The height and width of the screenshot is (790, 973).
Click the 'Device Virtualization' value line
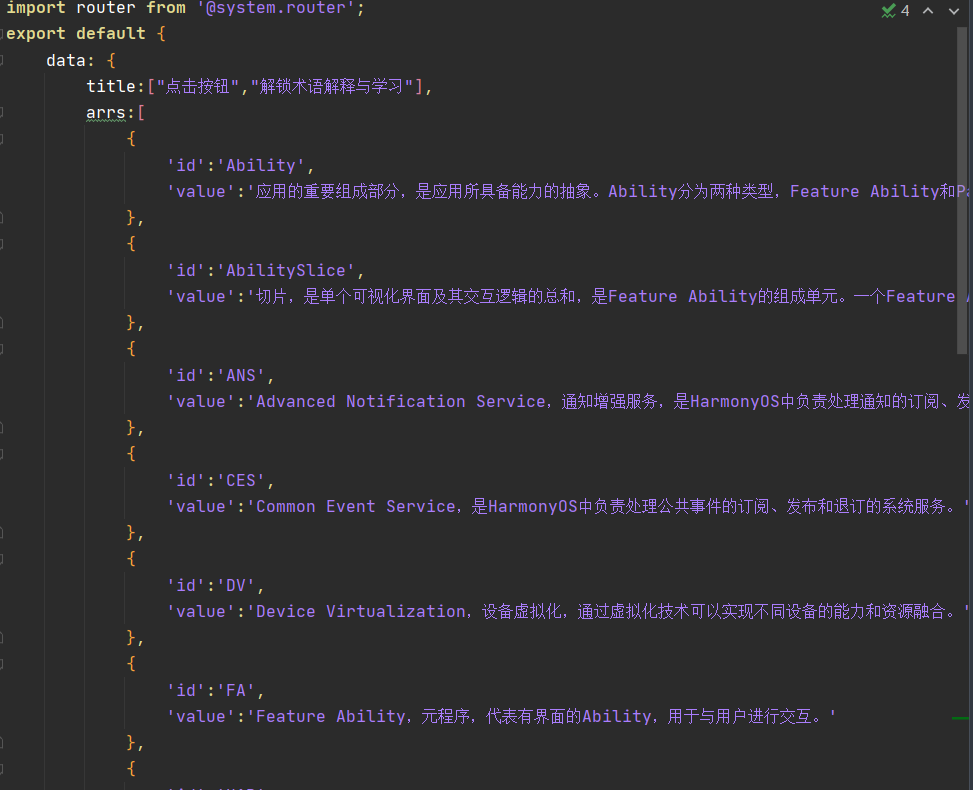(567, 611)
